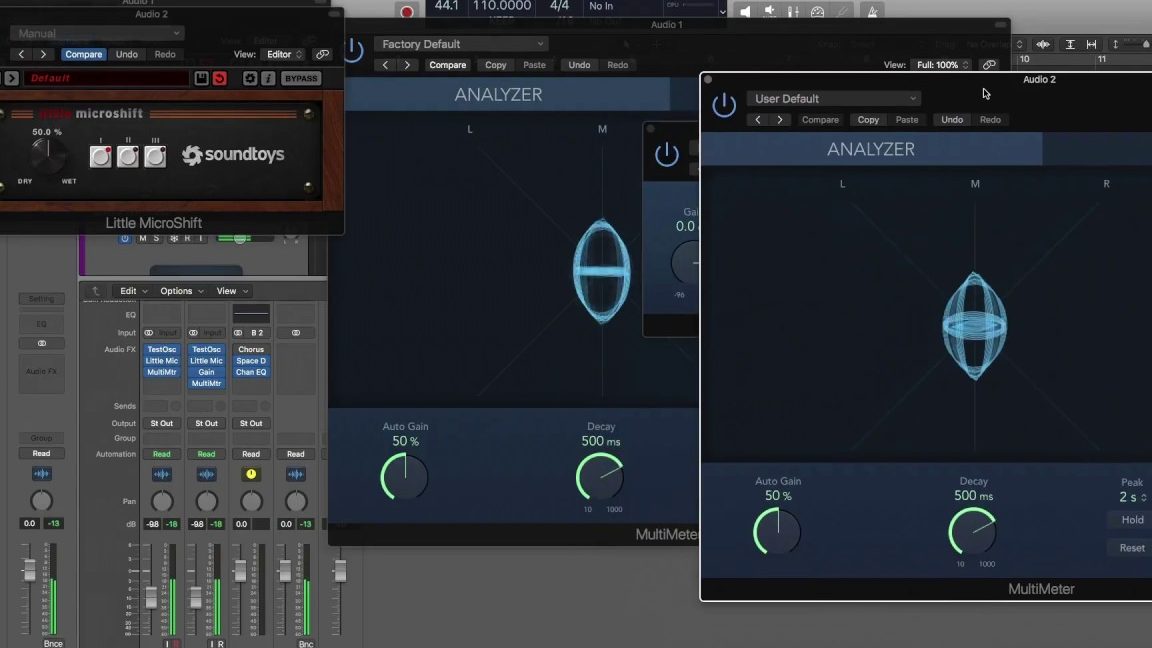Click Compare in the Audio 2 plugin header
Viewport: 1152px width, 648px height.
coord(820,119)
